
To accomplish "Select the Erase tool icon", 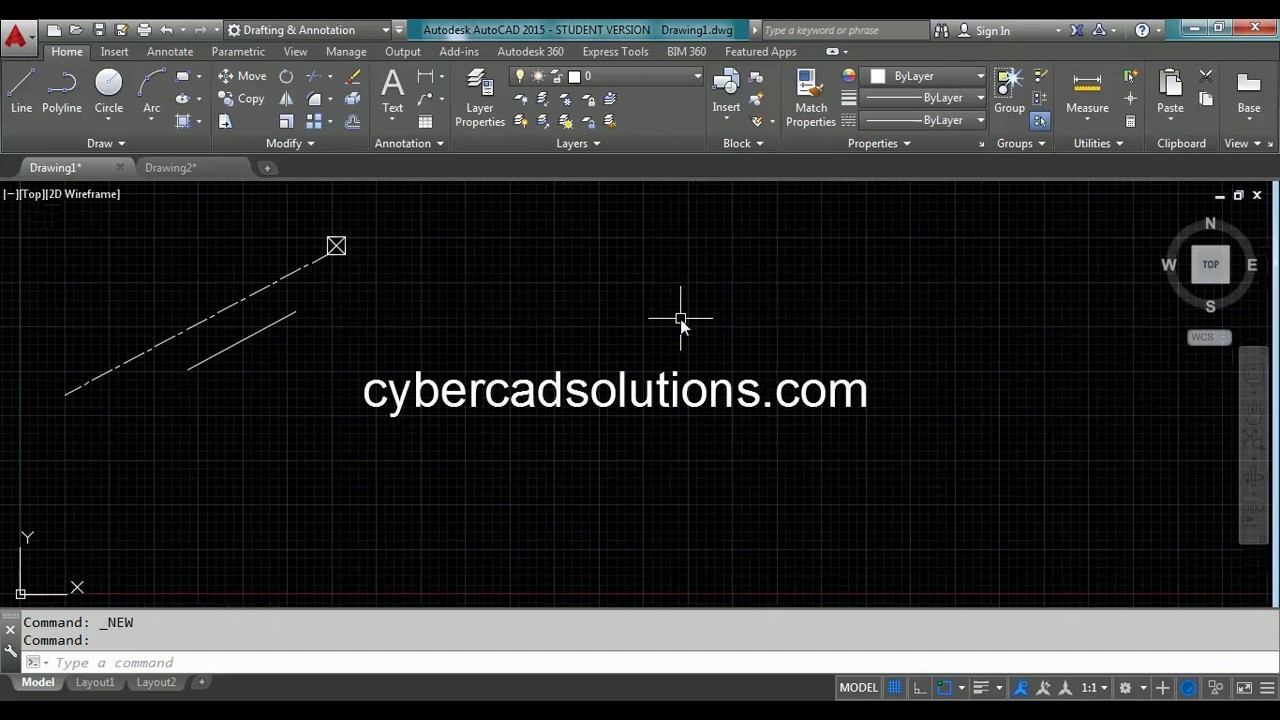I will click(x=352, y=76).
